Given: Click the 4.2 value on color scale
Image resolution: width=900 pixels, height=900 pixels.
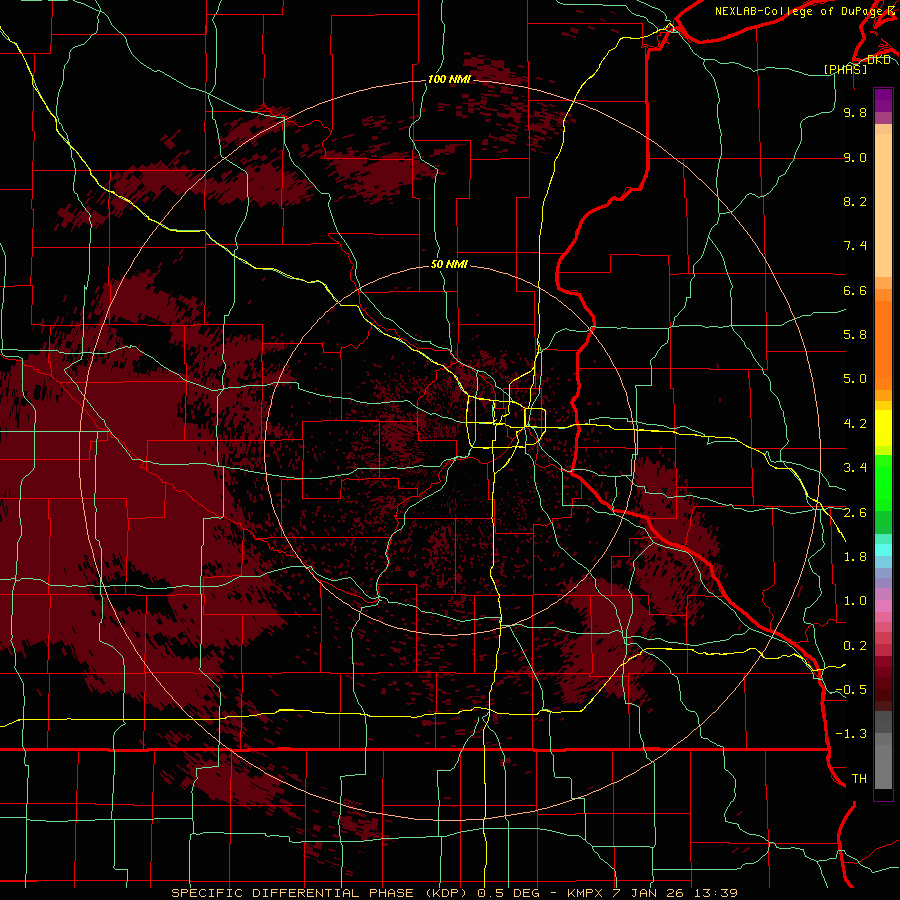Looking at the screenshot, I should coord(855,424).
